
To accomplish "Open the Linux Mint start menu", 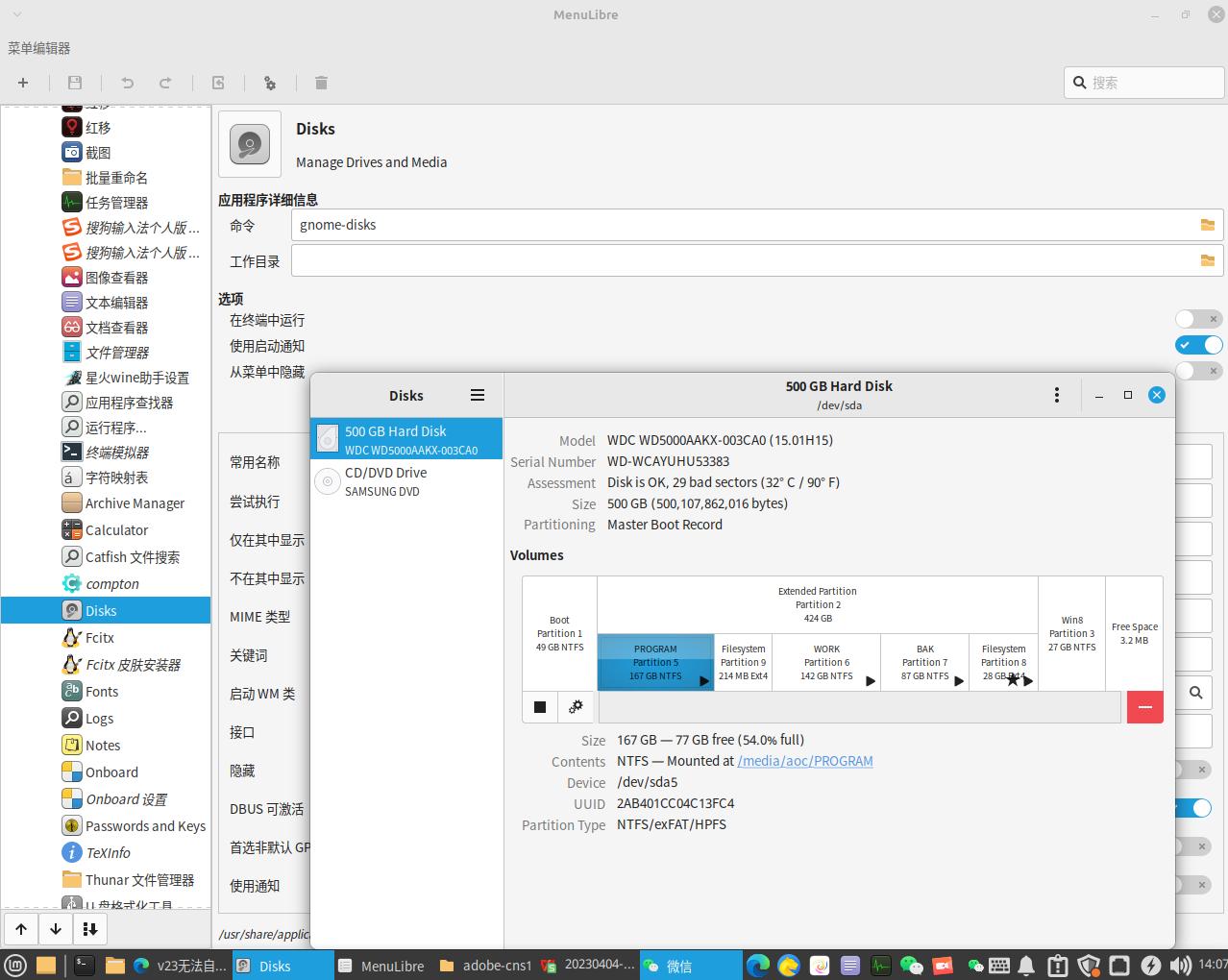I will pyautogui.click(x=14, y=966).
